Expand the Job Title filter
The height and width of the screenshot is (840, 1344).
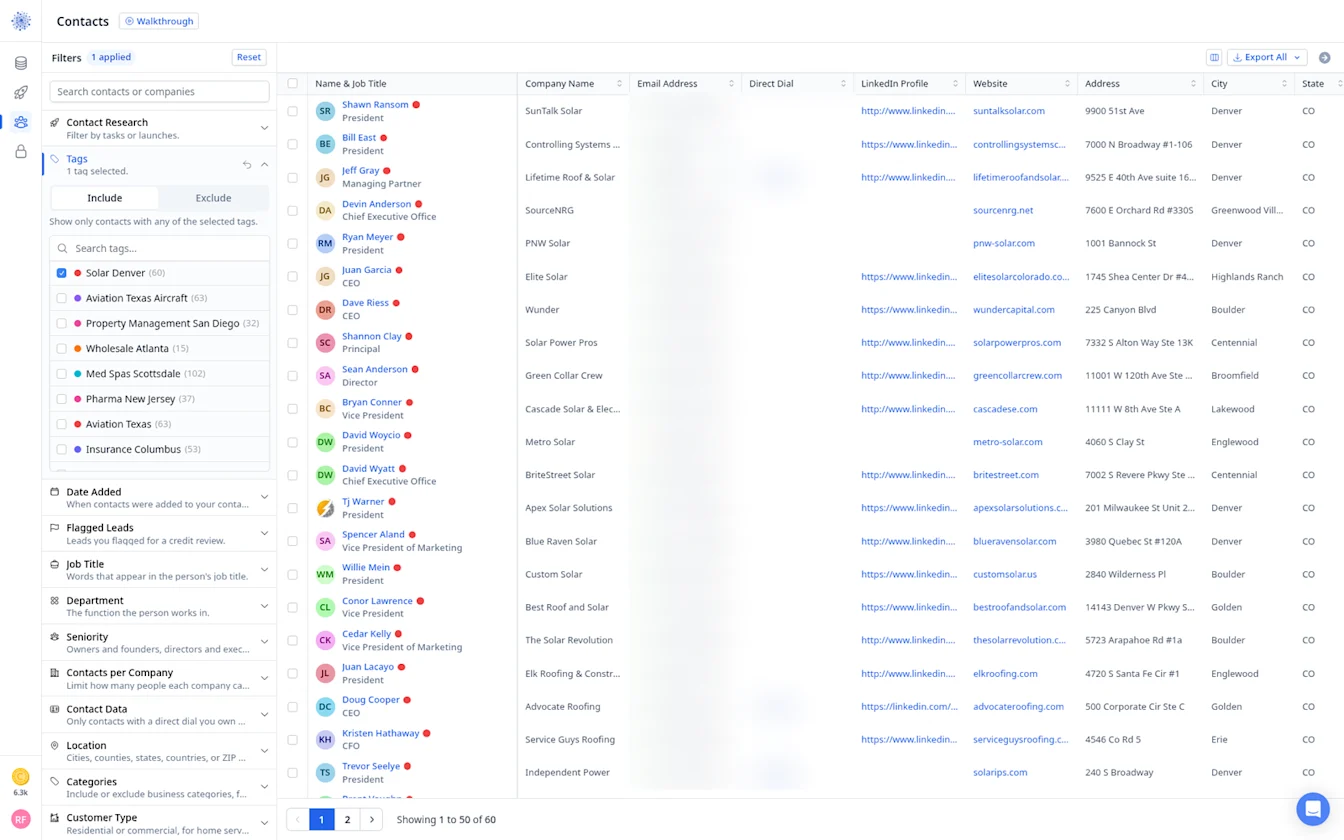coord(159,570)
